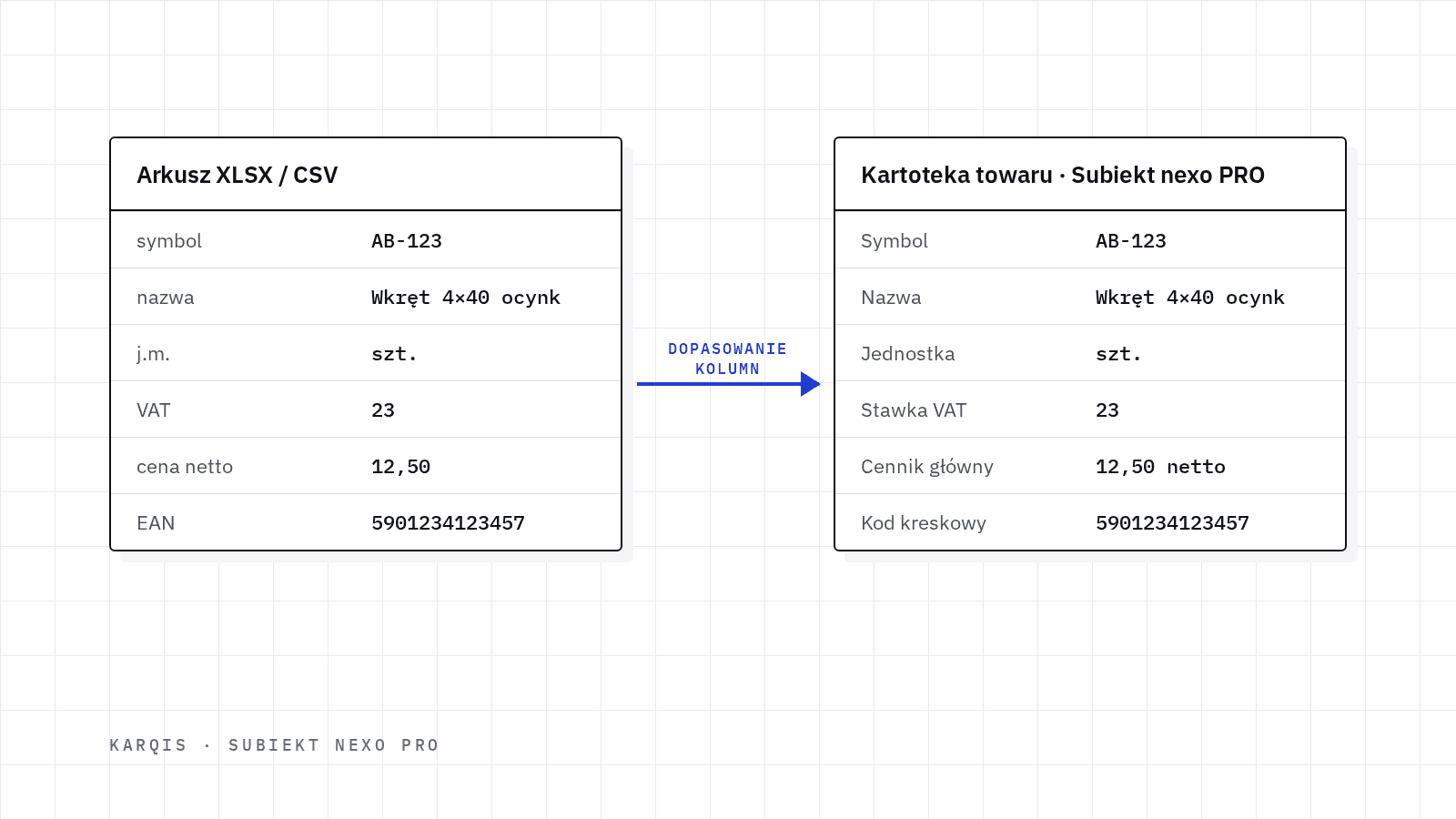Click capitalized "Symbol" label in Kartoteka towaru
Image resolution: width=1456 pixels, height=819 pixels.
(x=895, y=241)
